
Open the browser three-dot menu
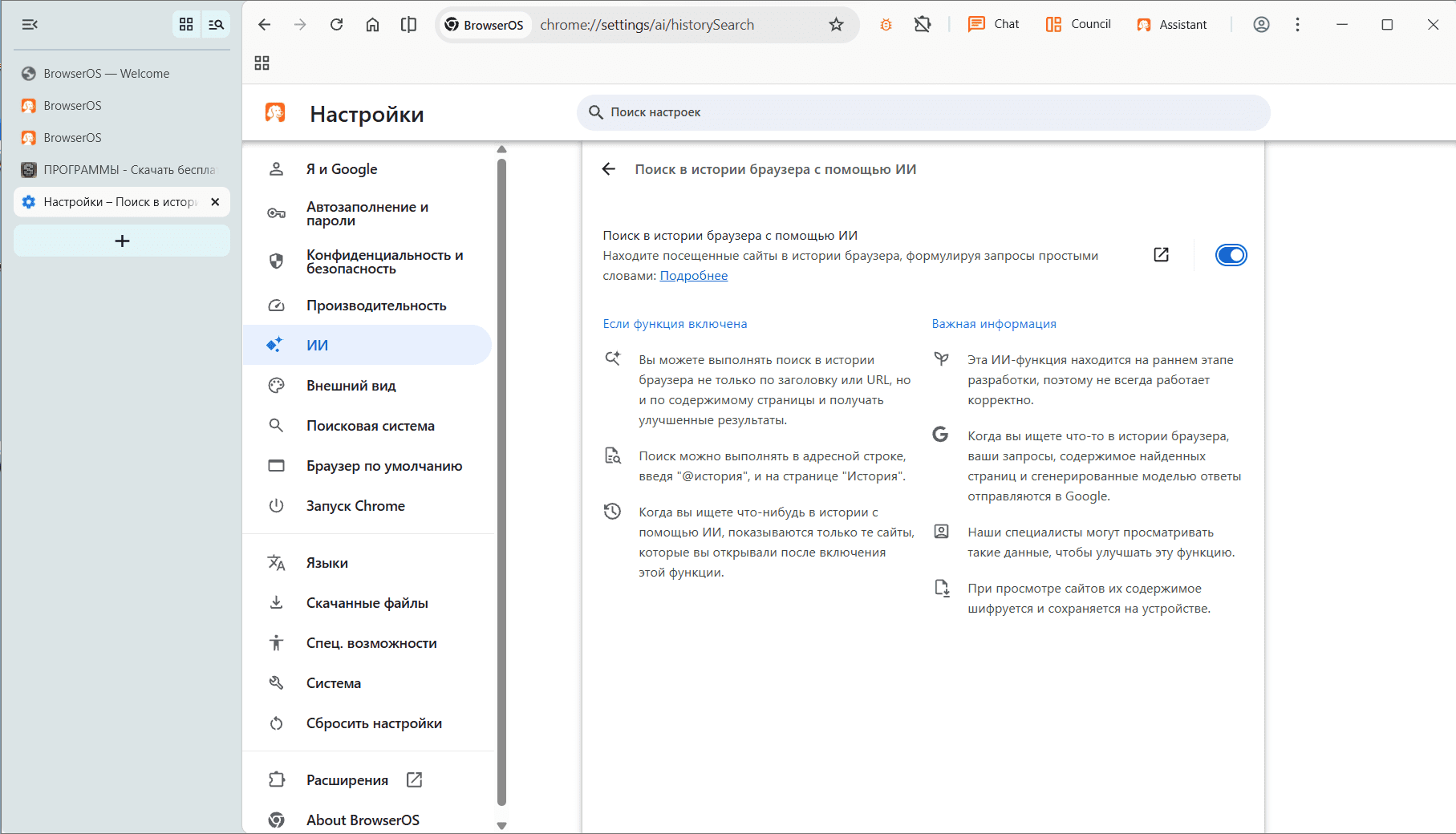coord(1297,25)
